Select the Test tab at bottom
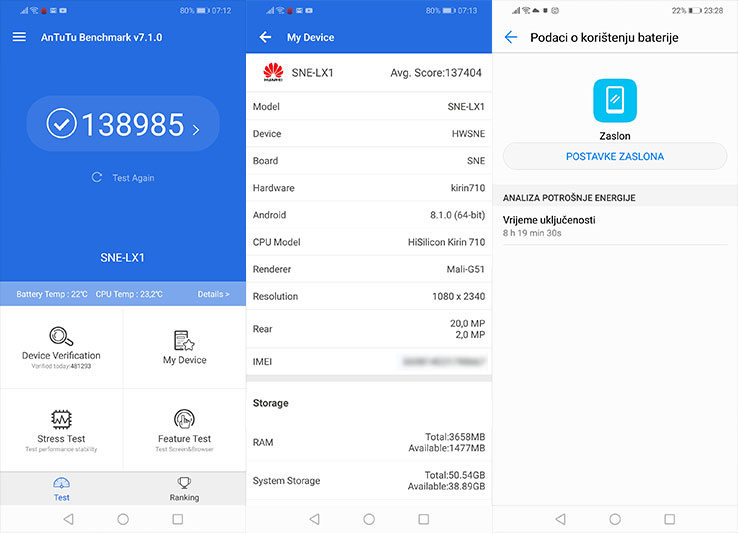The height and width of the screenshot is (533, 738). tap(61, 489)
